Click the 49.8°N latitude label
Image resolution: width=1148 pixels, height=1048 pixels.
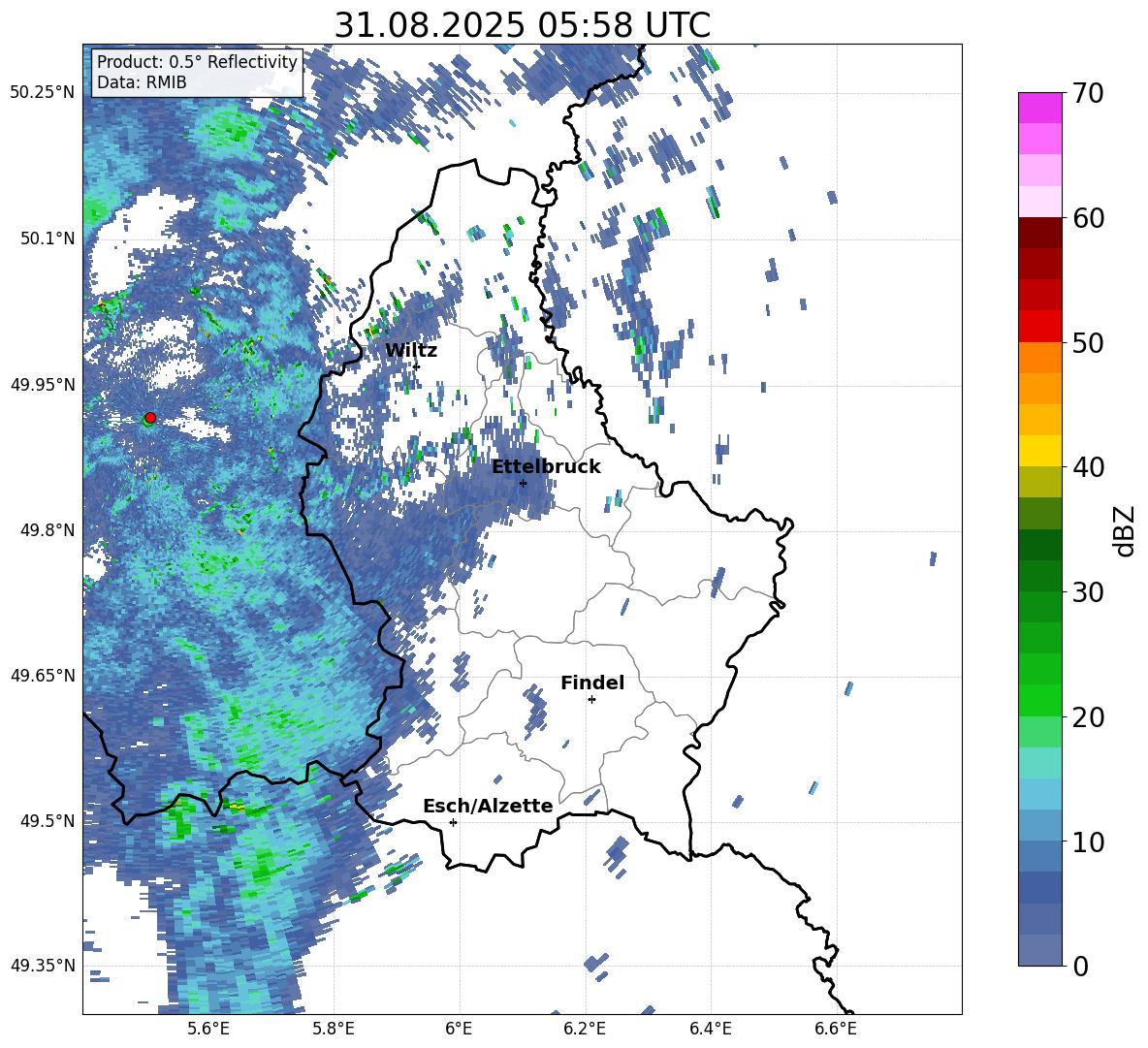coord(48,530)
